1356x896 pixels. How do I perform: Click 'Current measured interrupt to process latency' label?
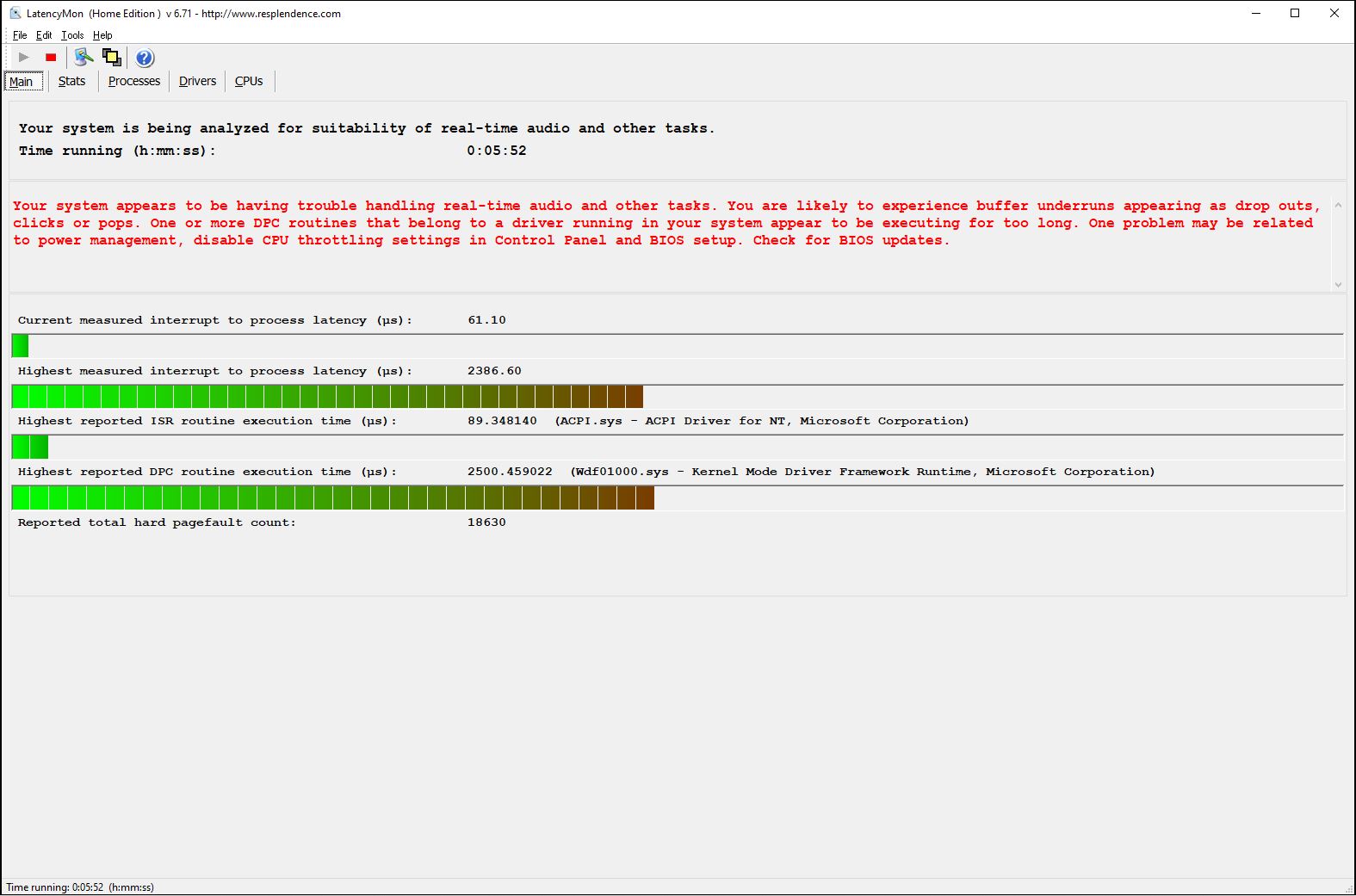tap(215, 320)
